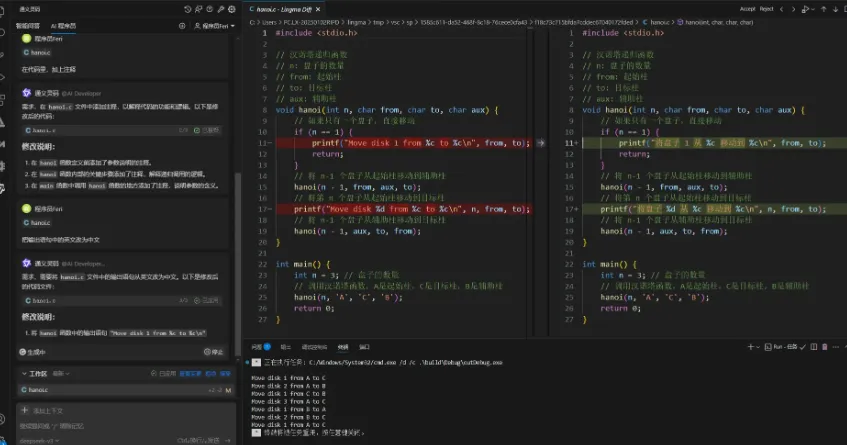Image resolution: width=847 pixels, height=445 pixels.
Task: Open the Accounts icon in the activity bar
Action: point(2,419)
